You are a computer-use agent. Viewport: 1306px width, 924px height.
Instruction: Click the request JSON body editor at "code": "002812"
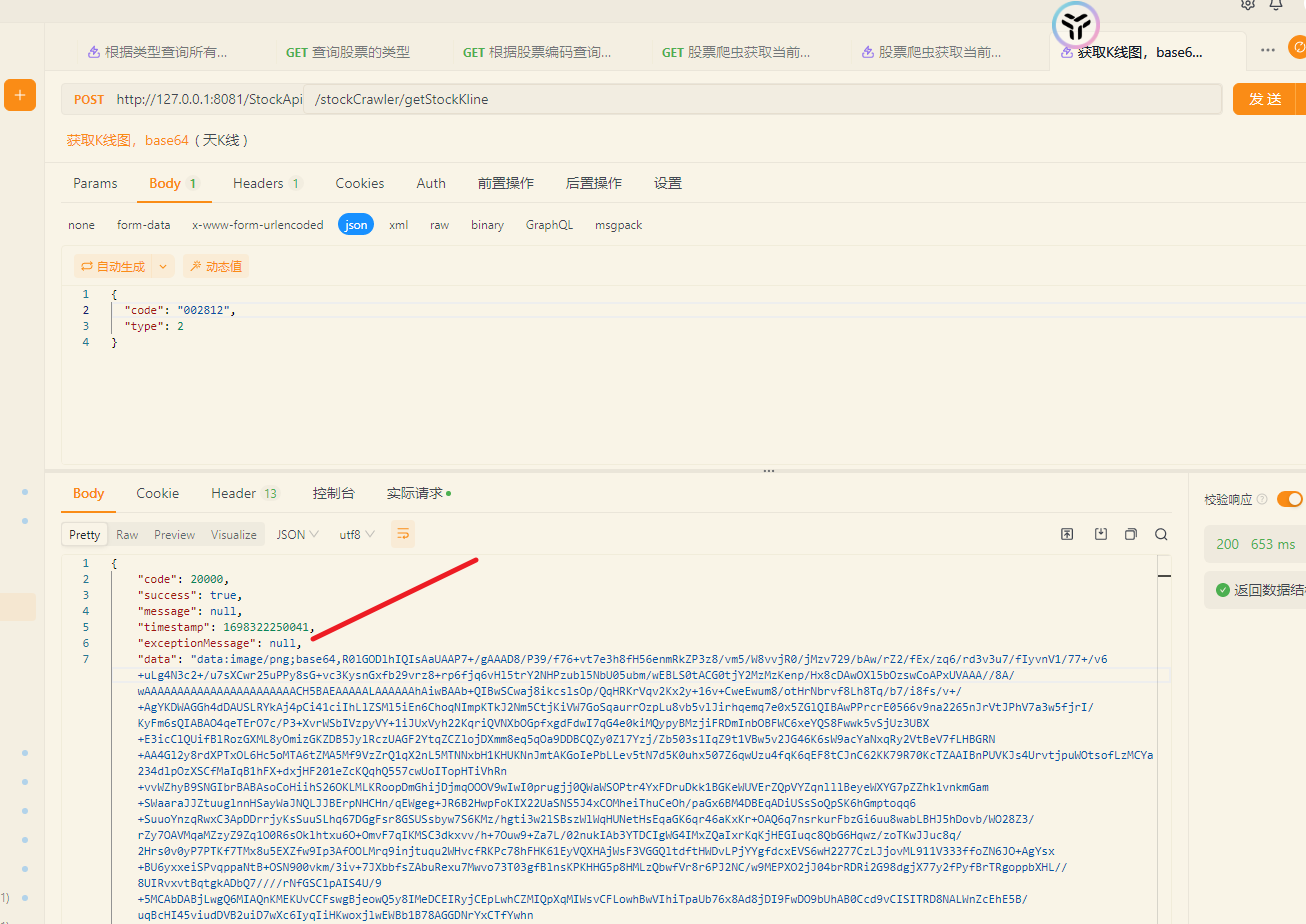click(180, 310)
